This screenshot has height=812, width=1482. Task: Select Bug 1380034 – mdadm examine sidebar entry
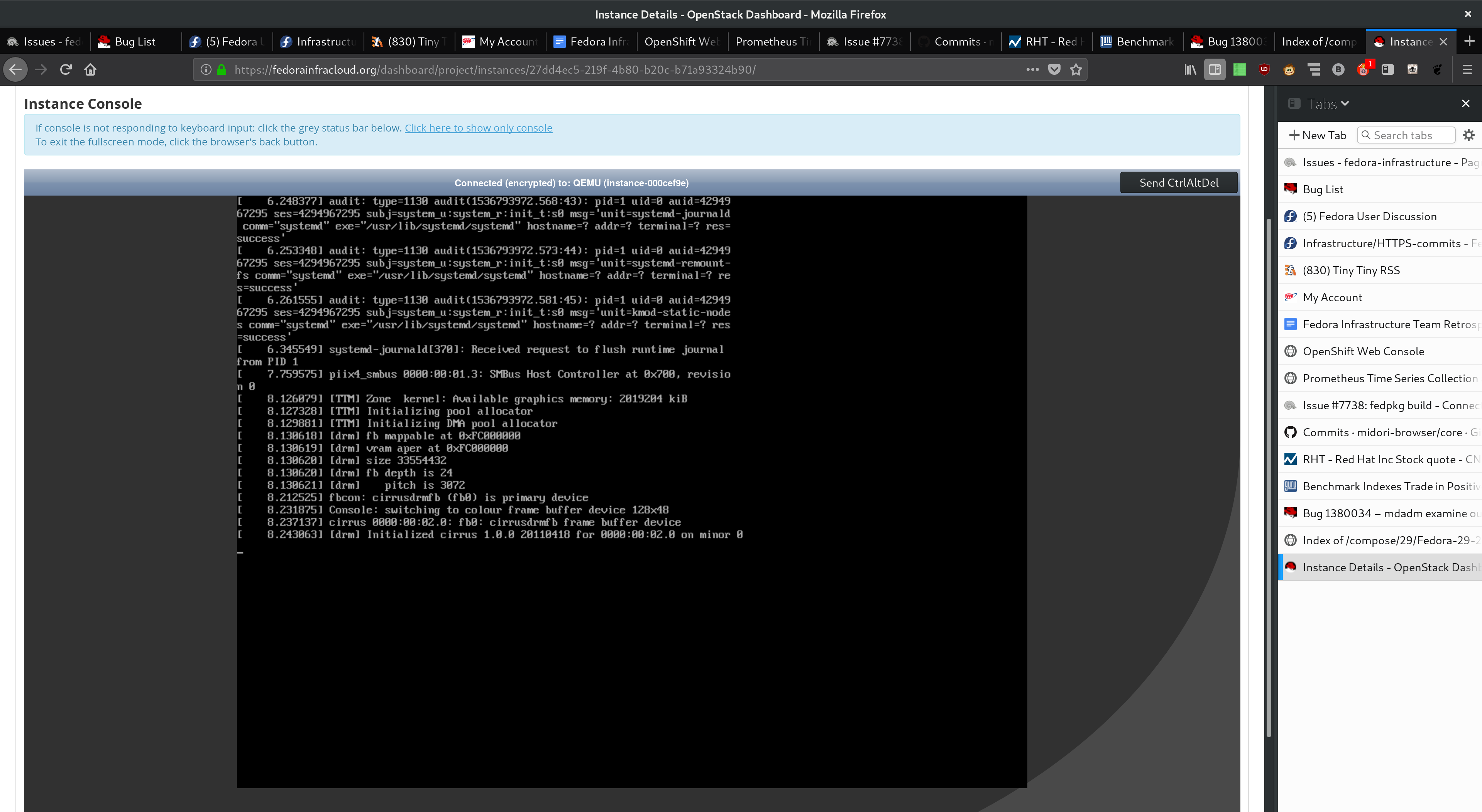(x=1380, y=513)
